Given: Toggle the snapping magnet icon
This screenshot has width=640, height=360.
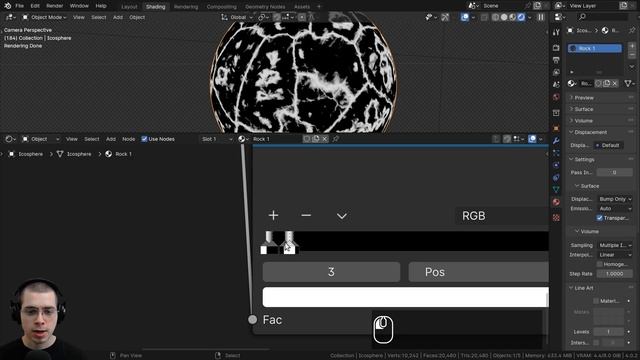Looking at the screenshot, I should coord(277,17).
